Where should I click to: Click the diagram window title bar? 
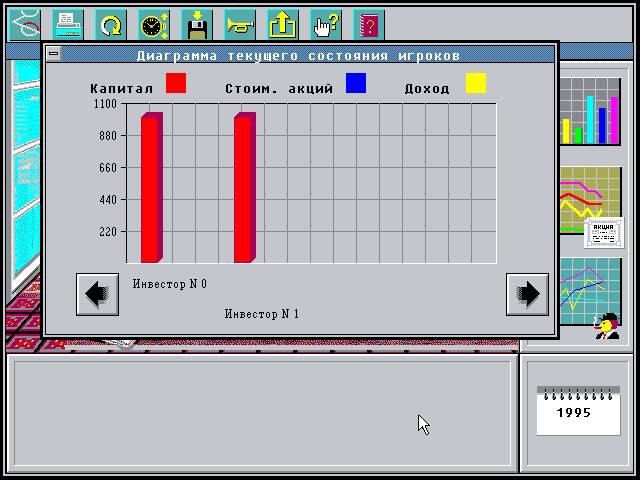[x=299, y=55]
